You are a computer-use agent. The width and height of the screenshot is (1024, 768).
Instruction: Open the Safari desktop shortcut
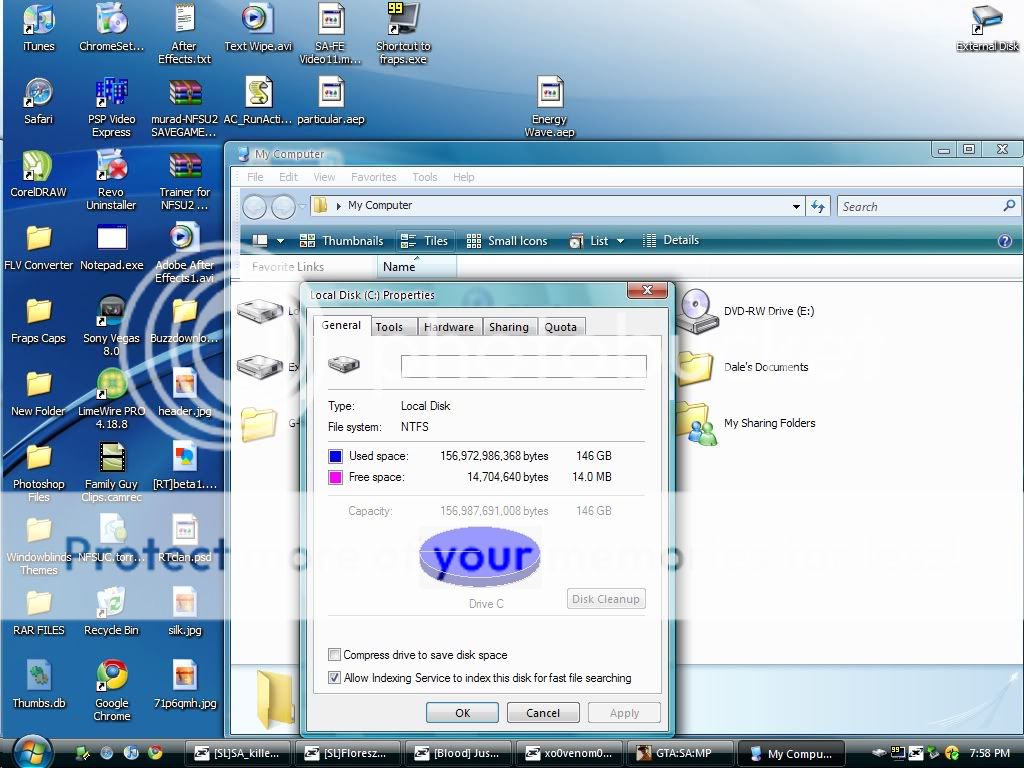(x=39, y=101)
